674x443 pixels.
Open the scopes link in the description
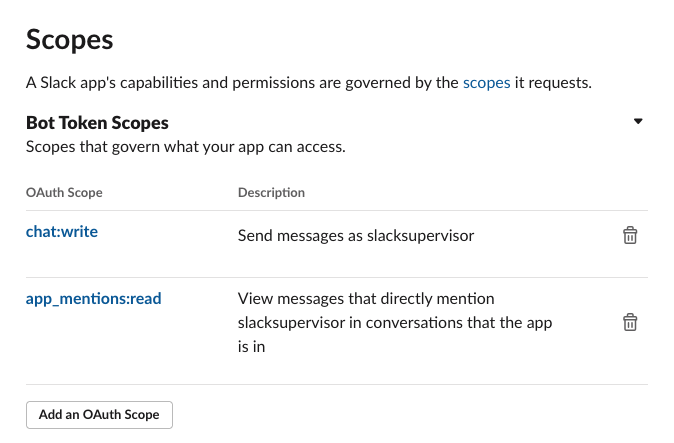click(486, 82)
